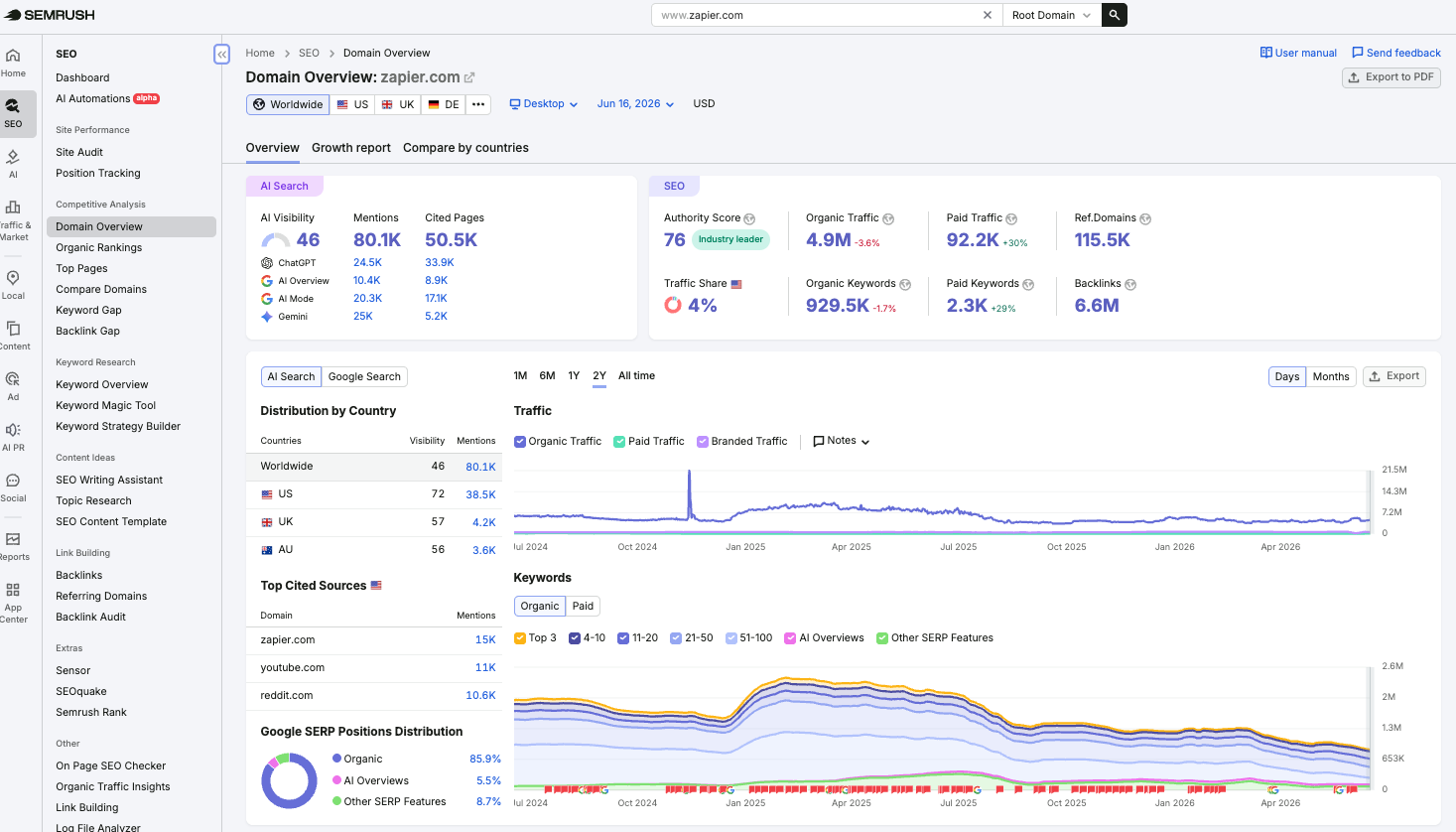
Task: Toggle the 4-10 keywords checkbox
Action: (x=575, y=638)
